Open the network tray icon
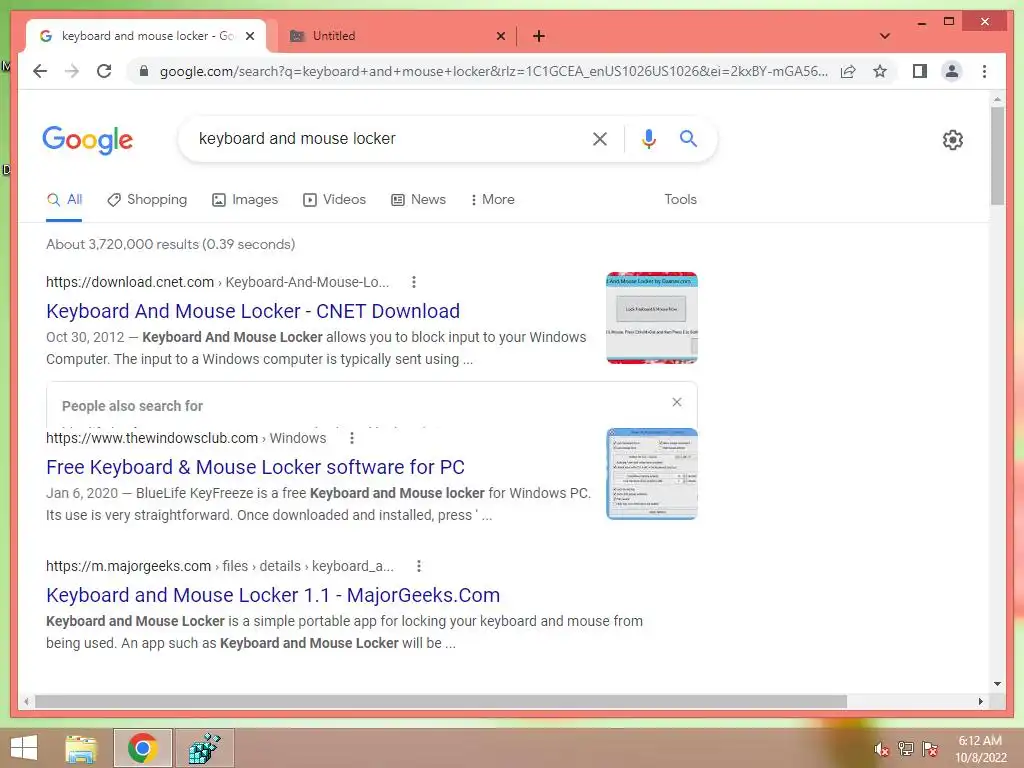The width and height of the screenshot is (1024, 768). [906, 749]
